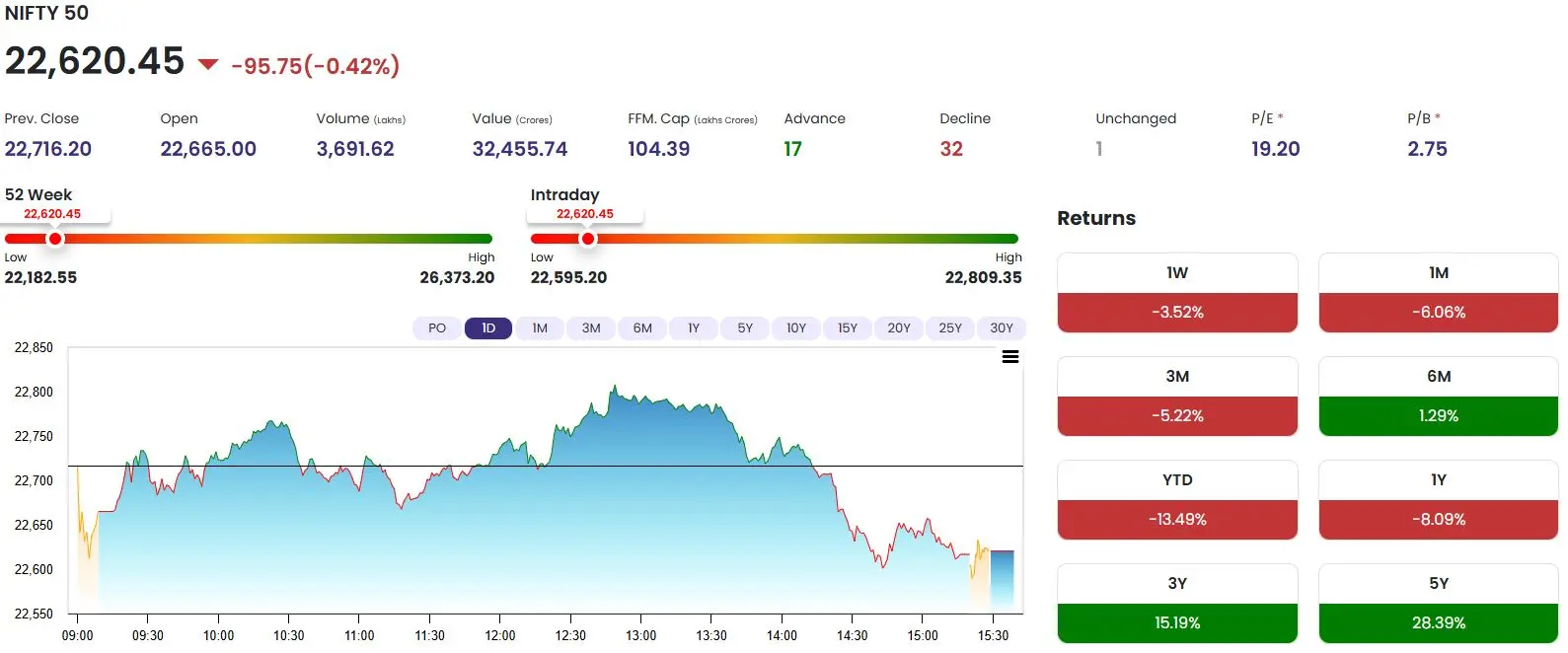Click the P/E value 19.20
This screenshot has height=653, width=1568.
click(1276, 149)
